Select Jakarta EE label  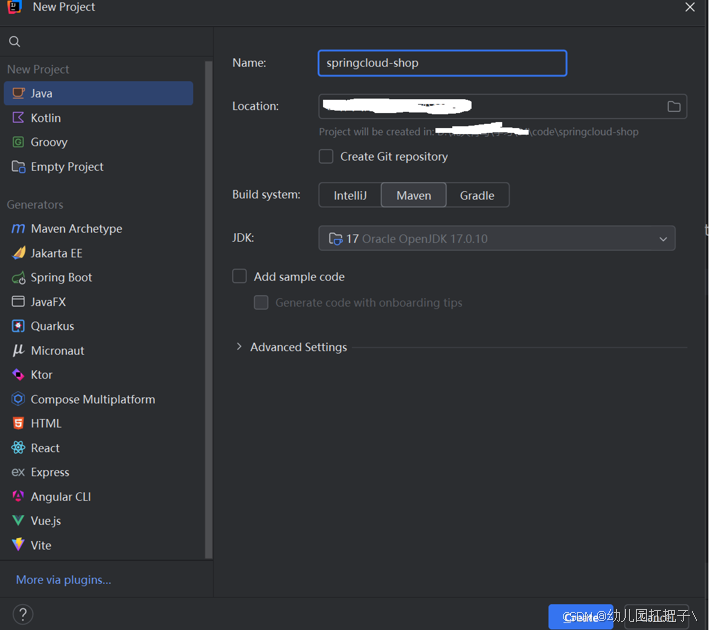(57, 253)
